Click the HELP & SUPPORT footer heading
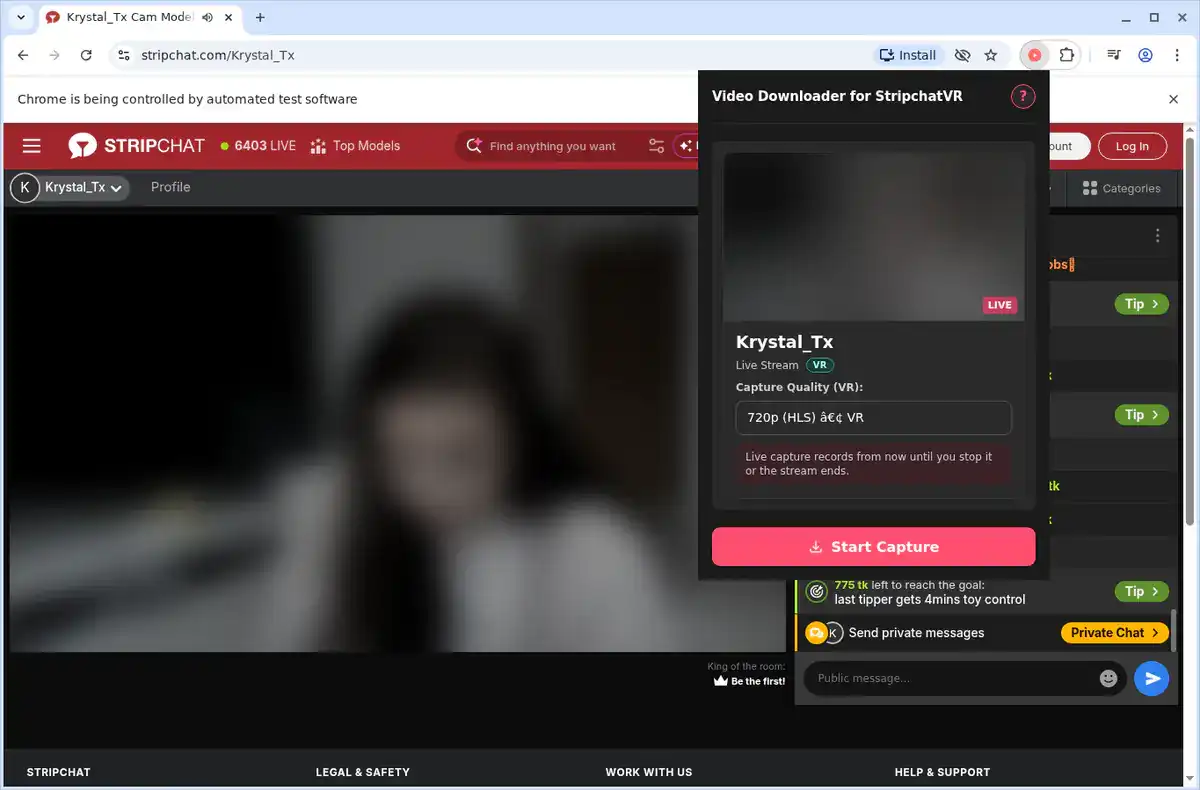 [942, 772]
